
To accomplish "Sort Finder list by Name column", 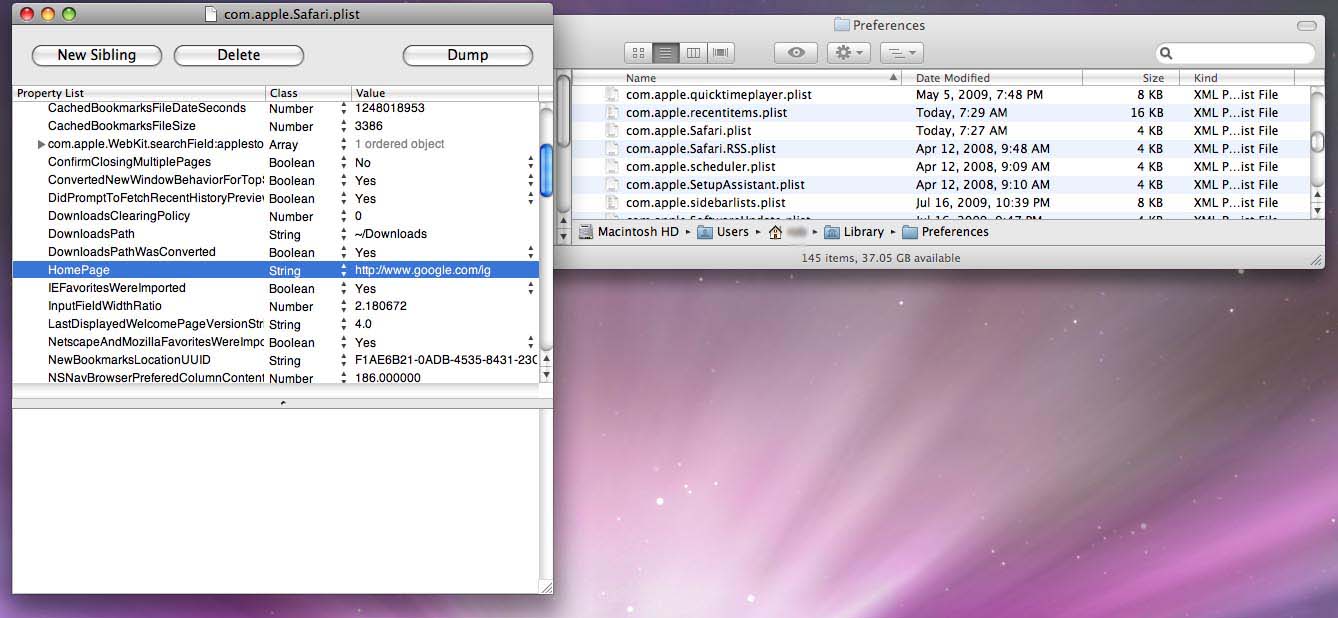I will pos(737,78).
